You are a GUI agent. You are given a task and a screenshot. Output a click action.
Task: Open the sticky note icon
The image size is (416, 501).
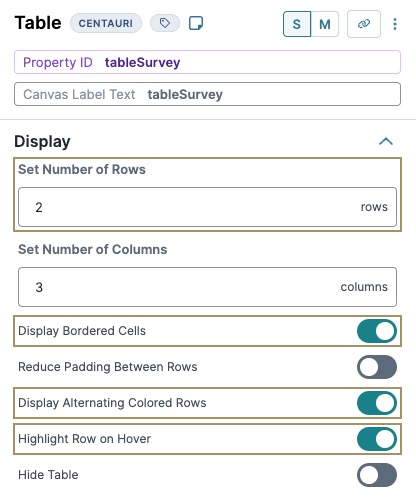tap(196, 23)
